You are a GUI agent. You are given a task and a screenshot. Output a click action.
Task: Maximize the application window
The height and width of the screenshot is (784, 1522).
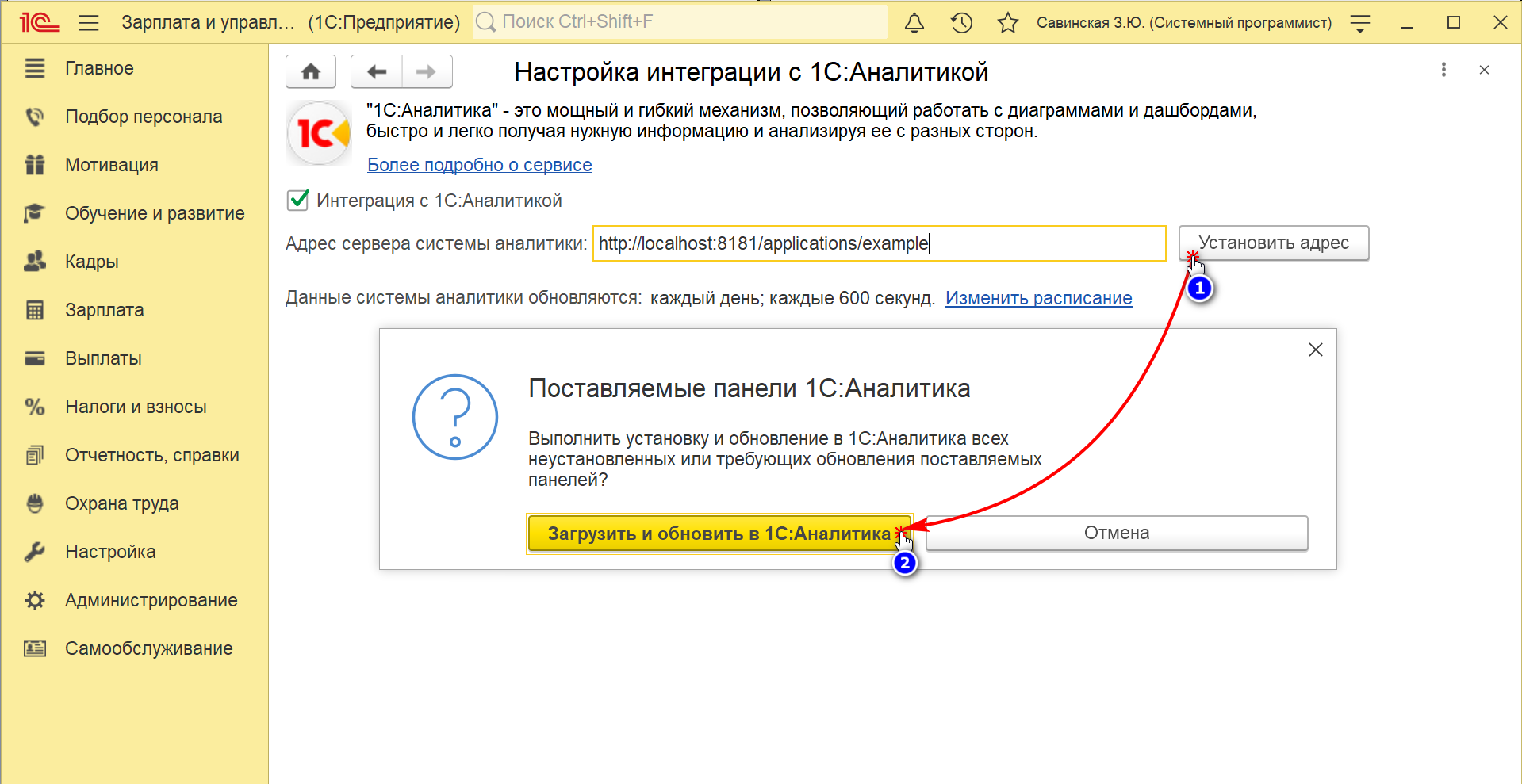[1454, 22]
